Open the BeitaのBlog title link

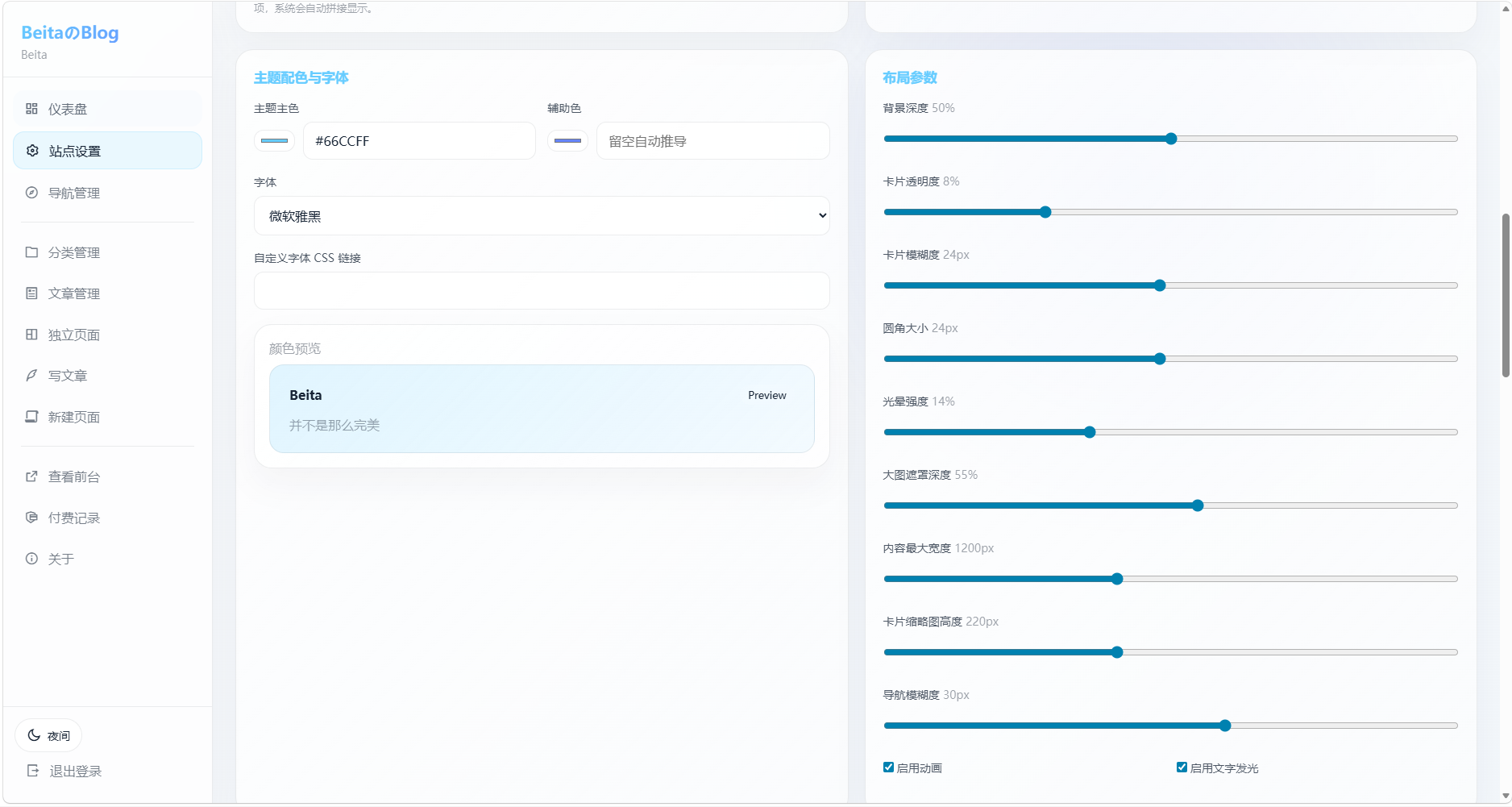70,33
